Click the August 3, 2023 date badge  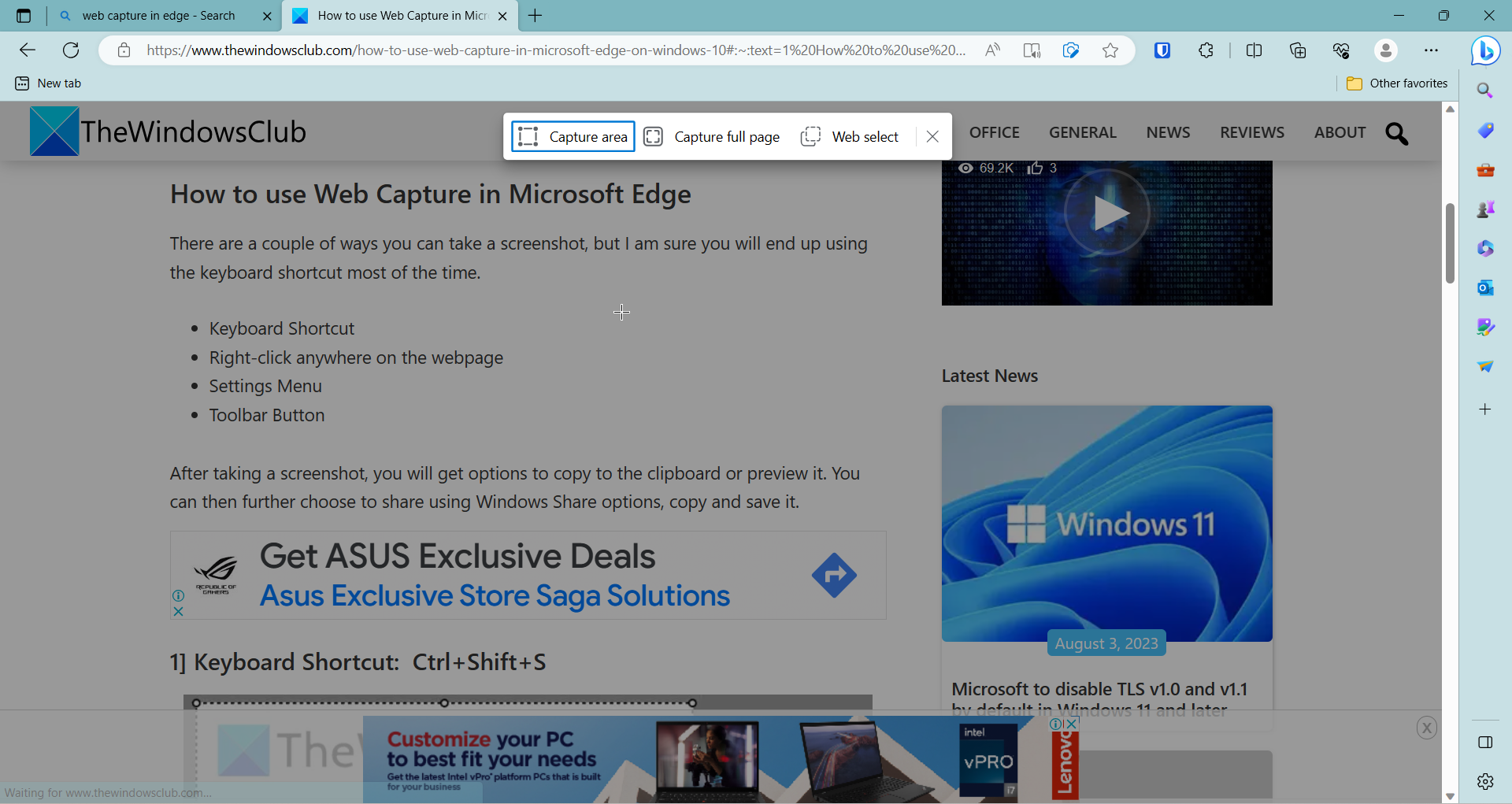1106,643
